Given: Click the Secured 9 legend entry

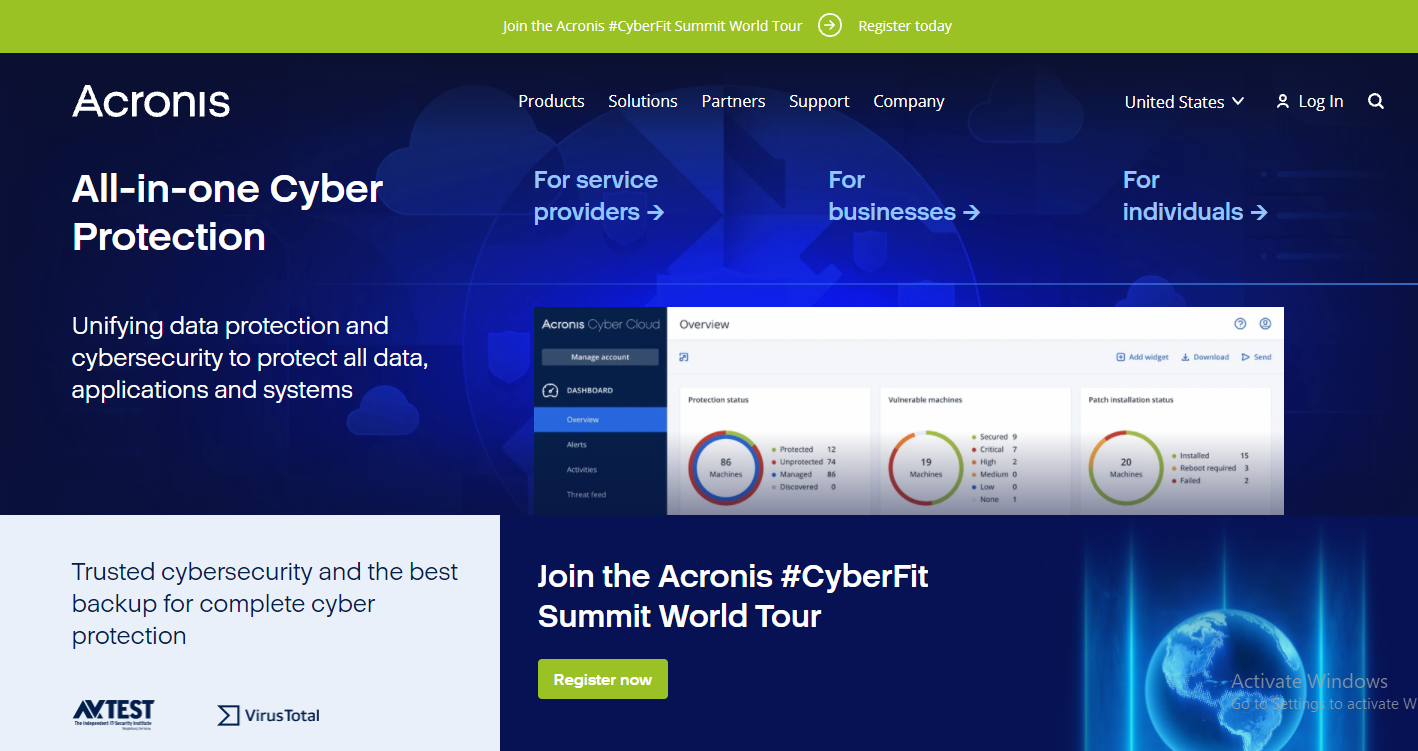Looking at the screenshot, I should click(x=994, y=437).
